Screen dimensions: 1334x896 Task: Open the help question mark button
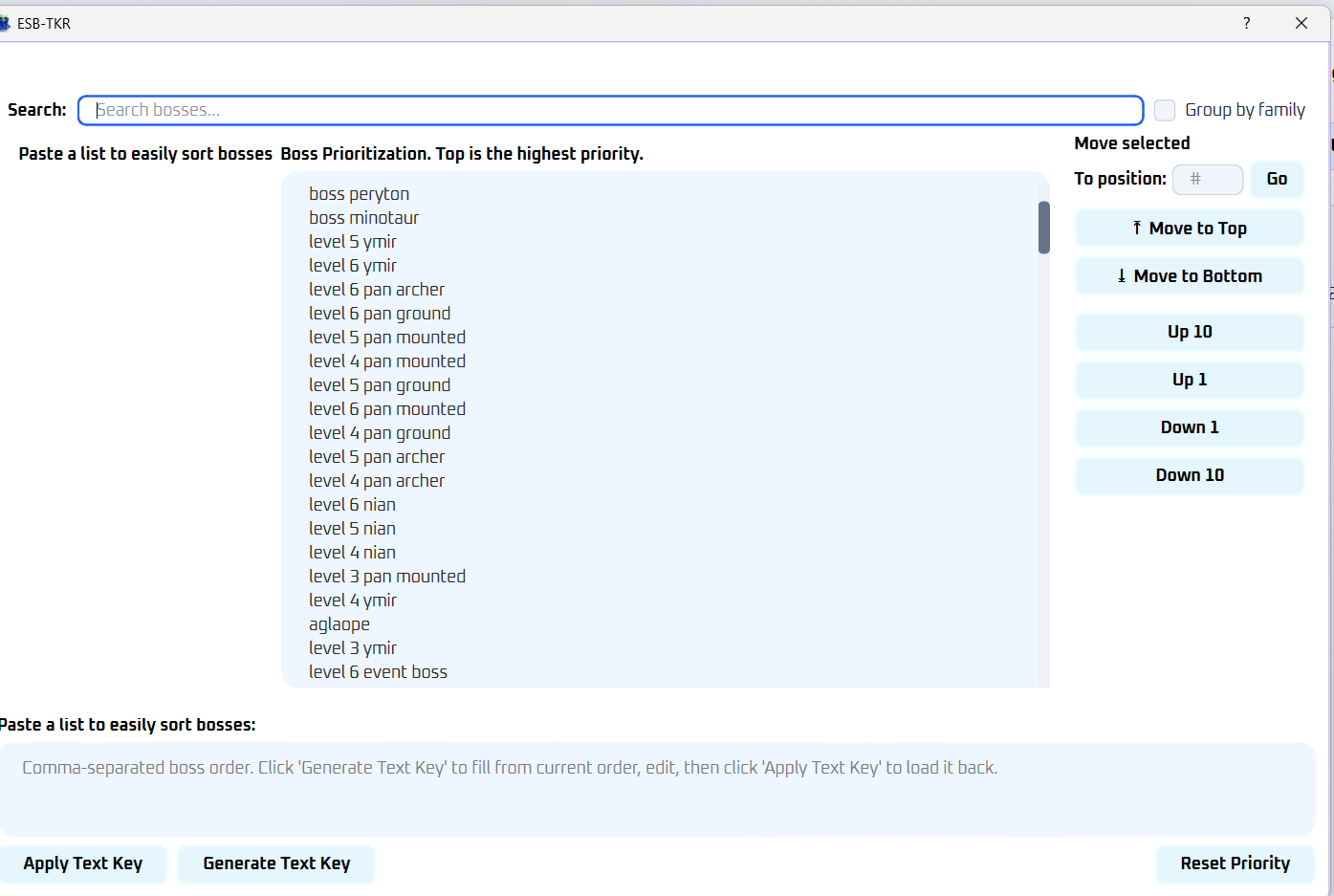click(x=1246, y=23)
